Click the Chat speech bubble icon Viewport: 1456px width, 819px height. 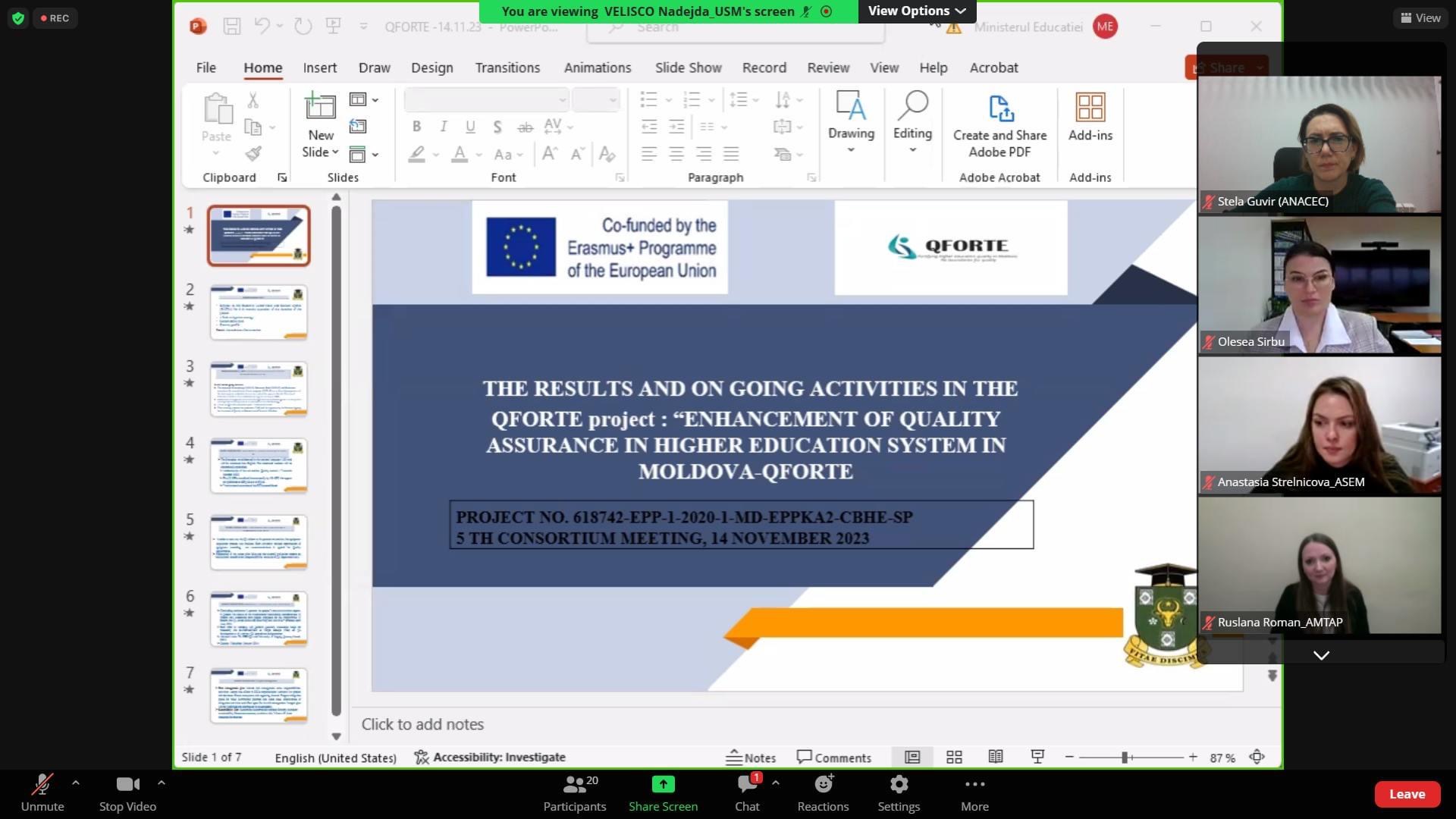click(746, 784)
